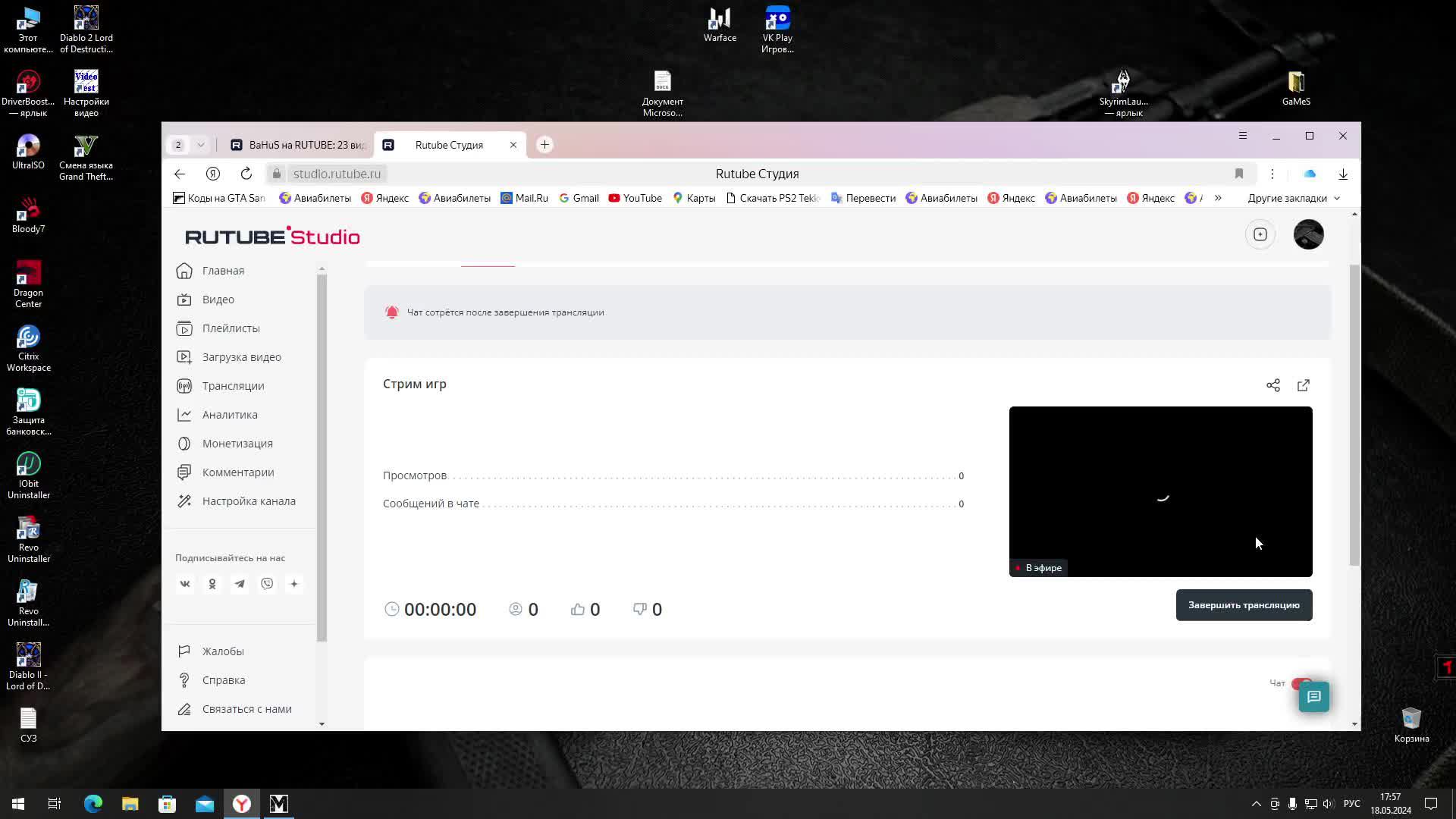The image size is (1456, 819).
Task: Click Завершить трансляцию button
Action: pos(1244,605)
